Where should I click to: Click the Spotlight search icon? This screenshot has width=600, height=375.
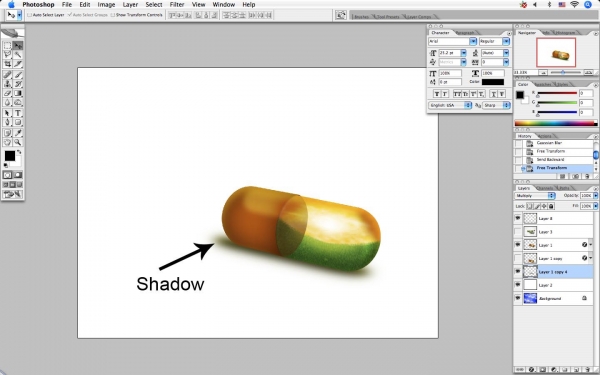pos(588,5)
